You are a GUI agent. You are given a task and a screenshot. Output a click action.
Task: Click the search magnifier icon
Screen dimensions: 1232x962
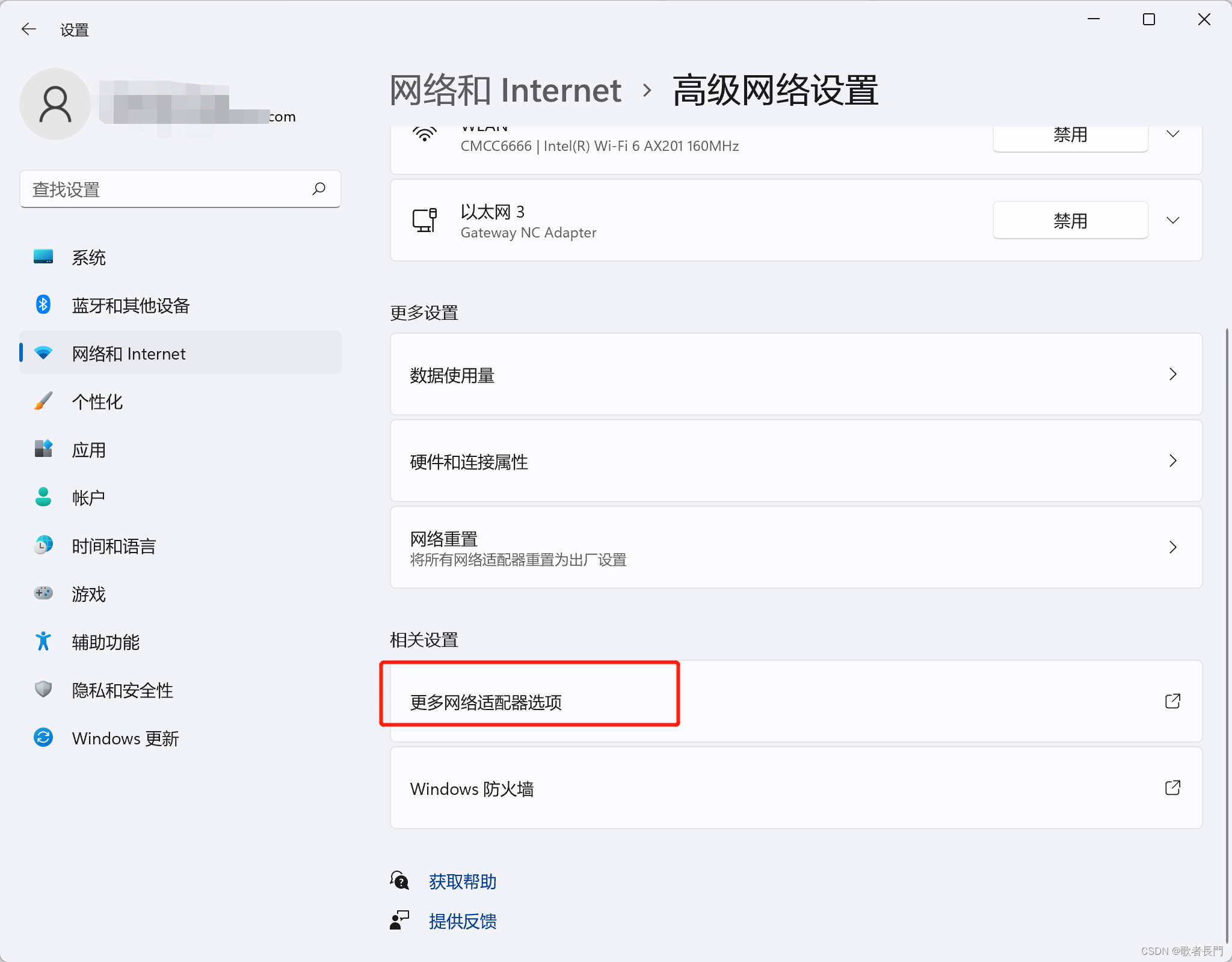coord(319,189)
